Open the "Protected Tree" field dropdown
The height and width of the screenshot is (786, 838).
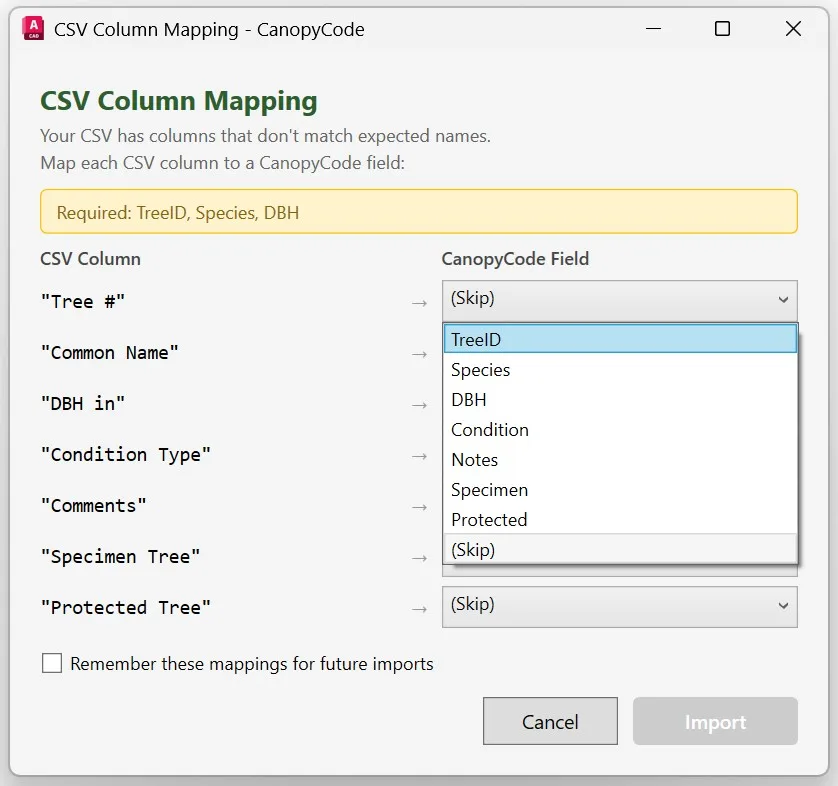tap(620, 606)
